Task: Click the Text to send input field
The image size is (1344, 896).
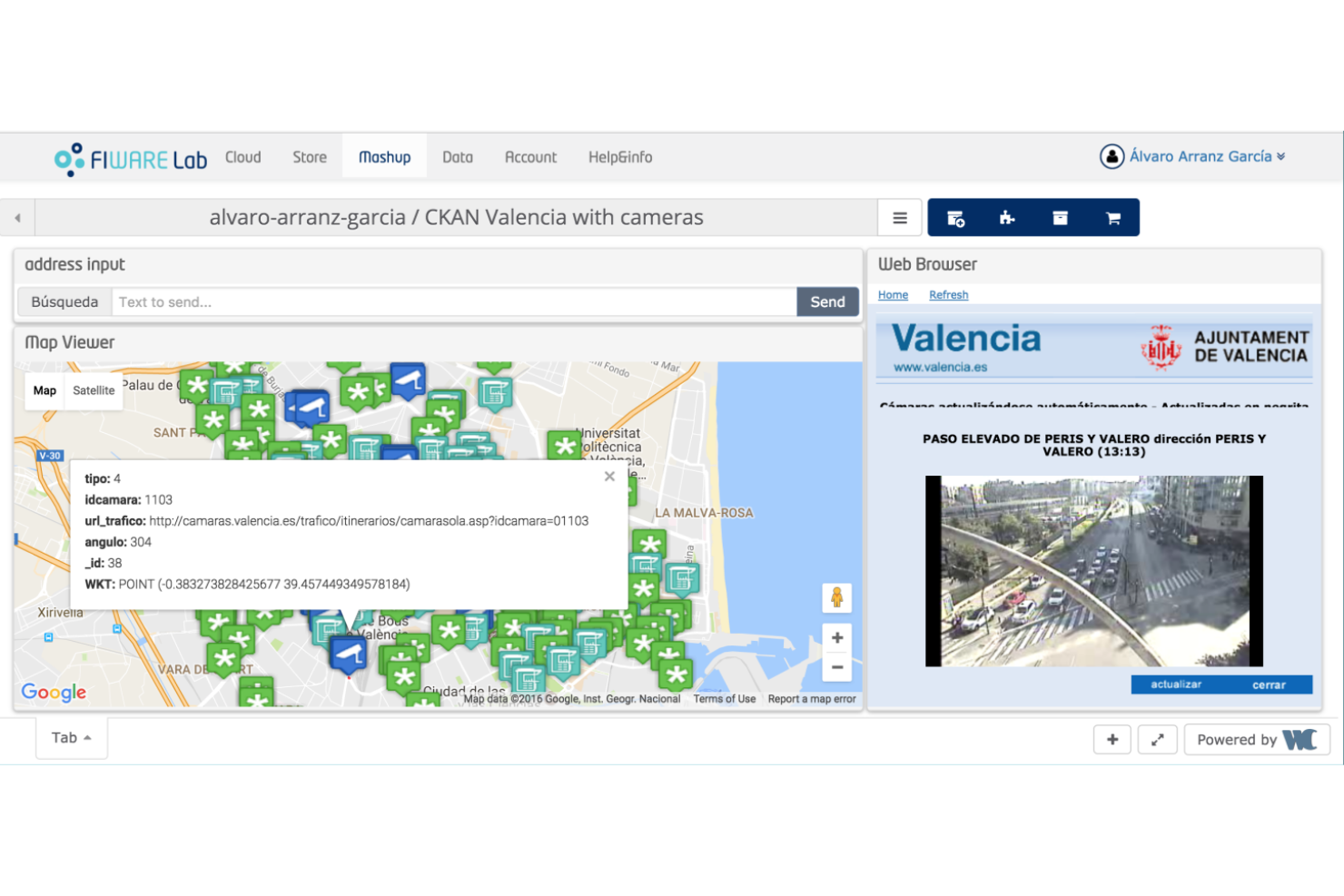Action: click(x=454, y=300)
